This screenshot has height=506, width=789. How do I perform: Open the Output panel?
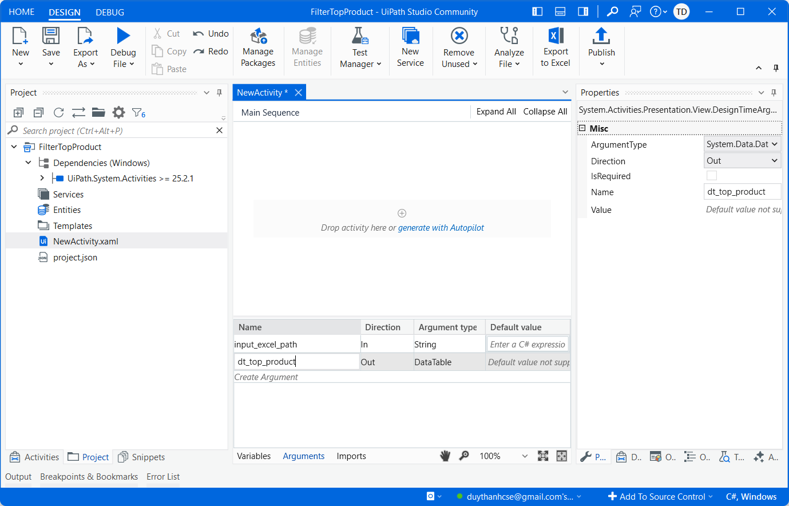[x=18, y=476]
